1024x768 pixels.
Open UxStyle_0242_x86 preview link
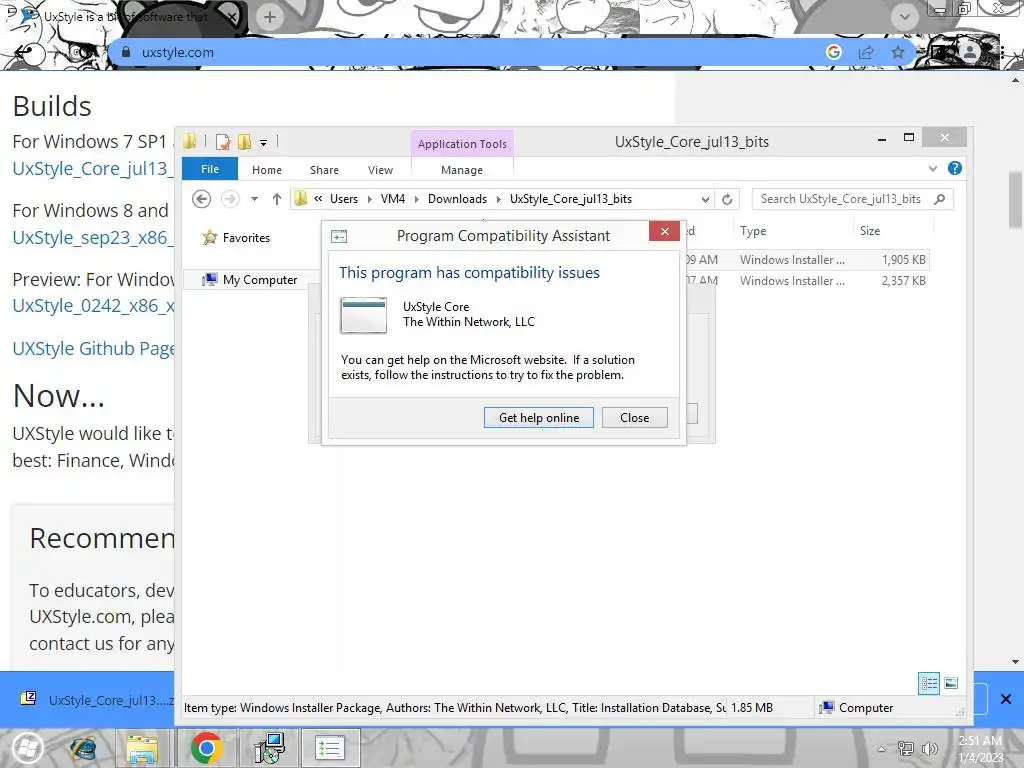93,306
